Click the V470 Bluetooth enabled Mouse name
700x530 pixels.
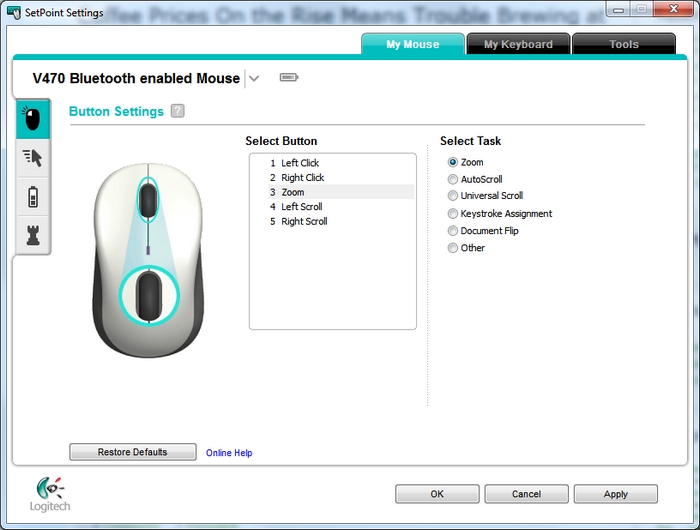click(x=136, y=78)
